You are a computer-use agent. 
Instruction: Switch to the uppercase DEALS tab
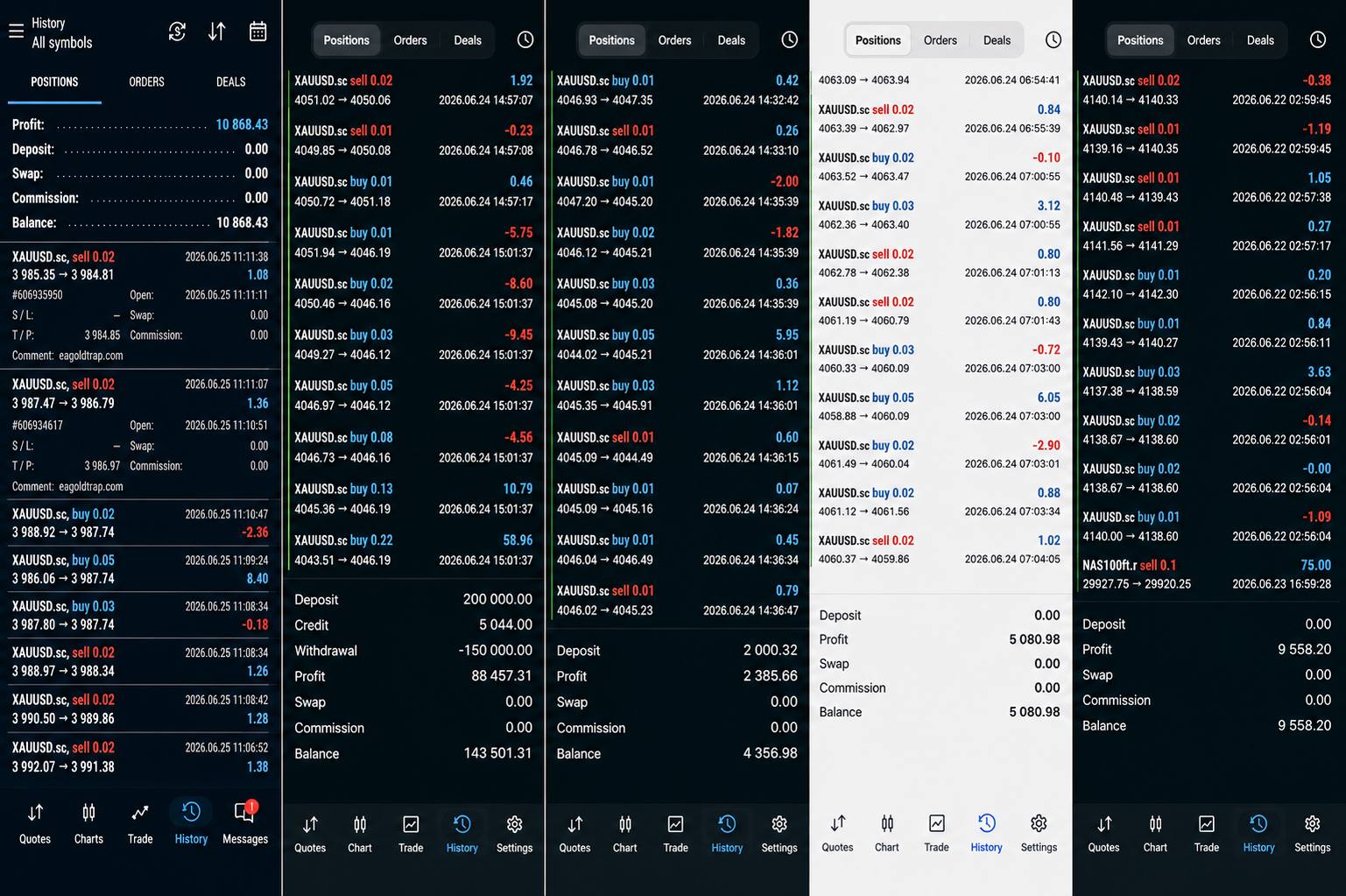coord(231,81)
